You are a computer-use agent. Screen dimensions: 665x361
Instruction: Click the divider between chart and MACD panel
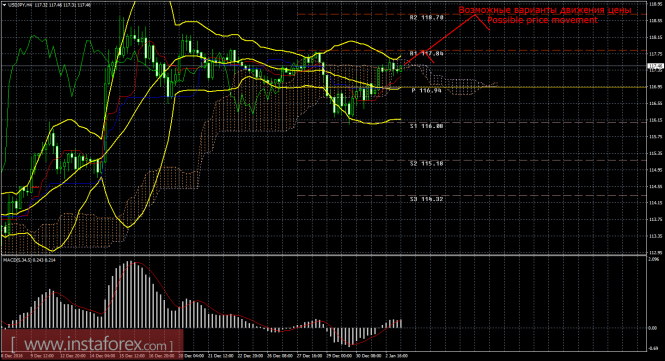pos(324,255)
